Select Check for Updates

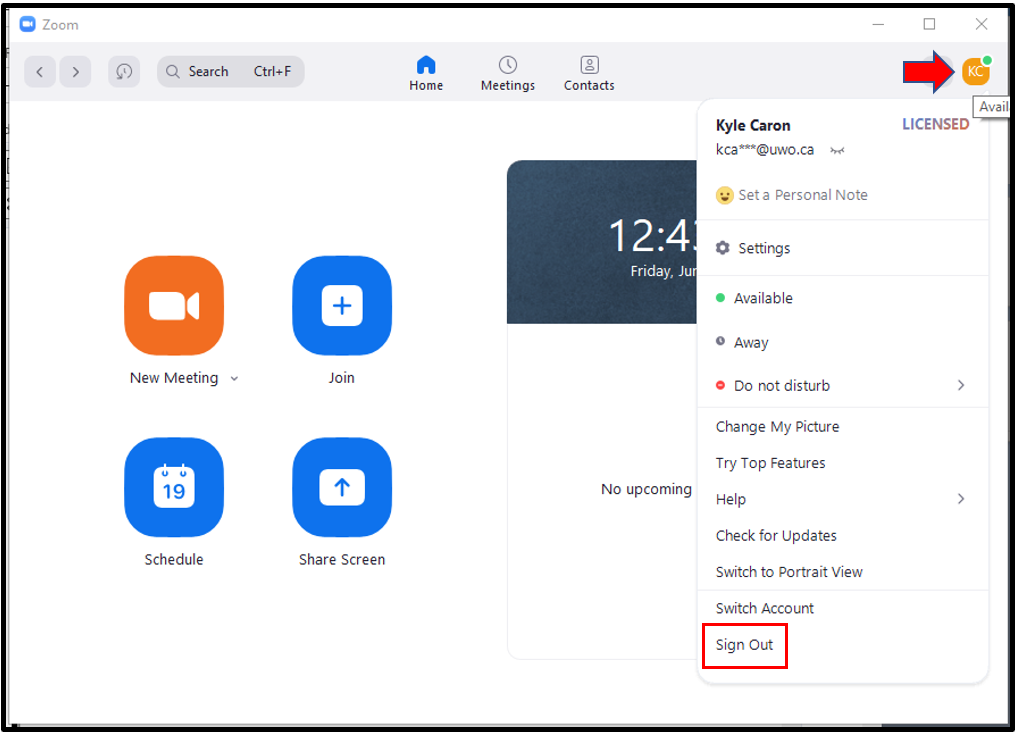(x=776, y=535)
